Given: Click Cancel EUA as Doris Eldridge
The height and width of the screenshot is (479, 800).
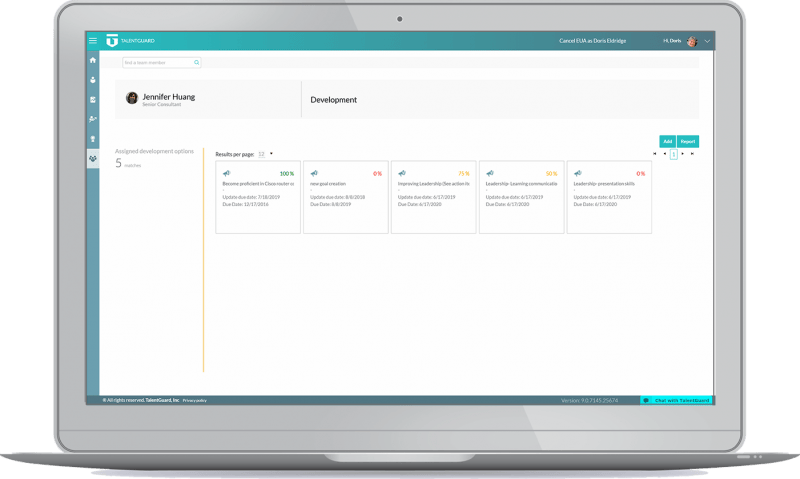Looking at the screenshot, I should pos(594,41).
